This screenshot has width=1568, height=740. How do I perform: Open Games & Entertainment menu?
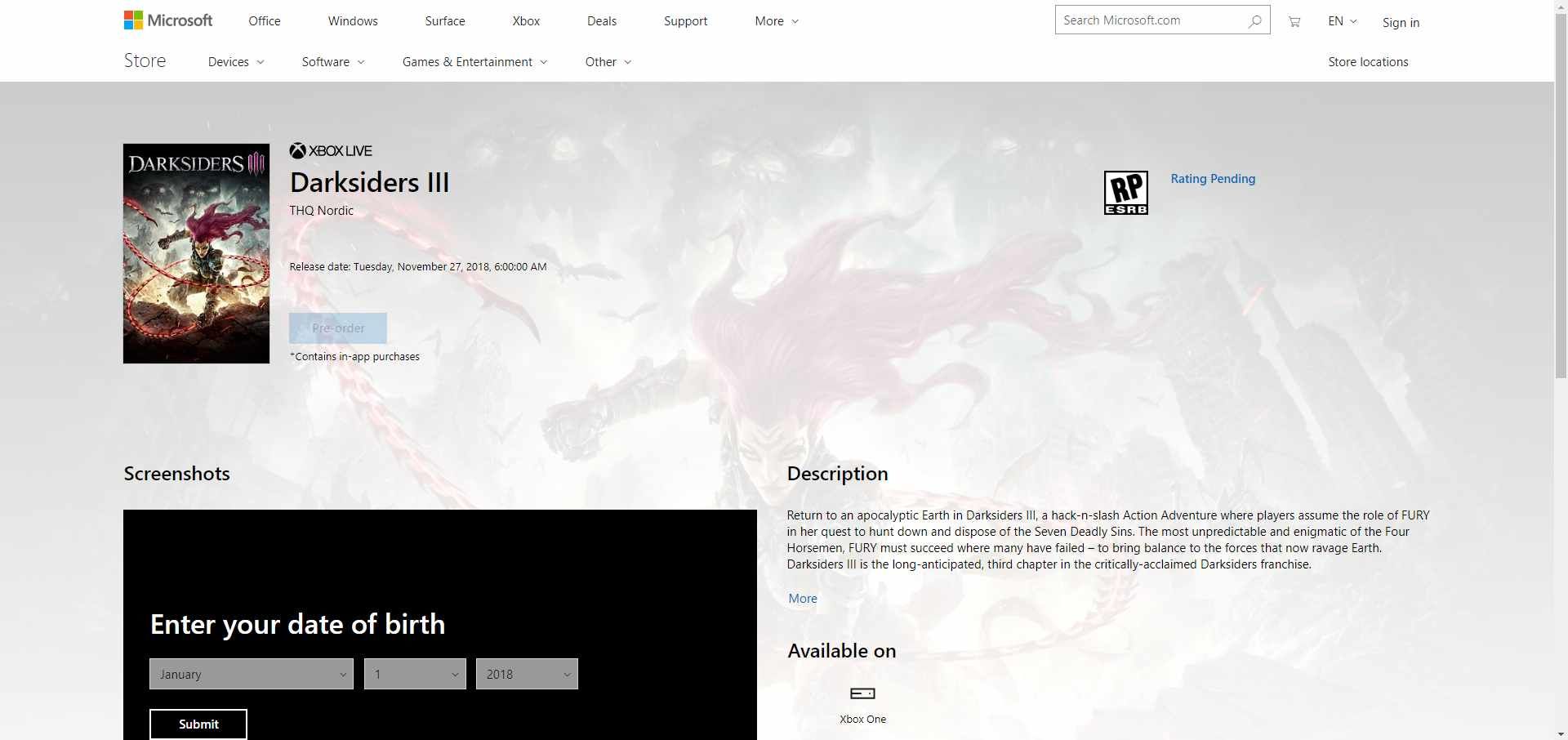tap(474, 62)
